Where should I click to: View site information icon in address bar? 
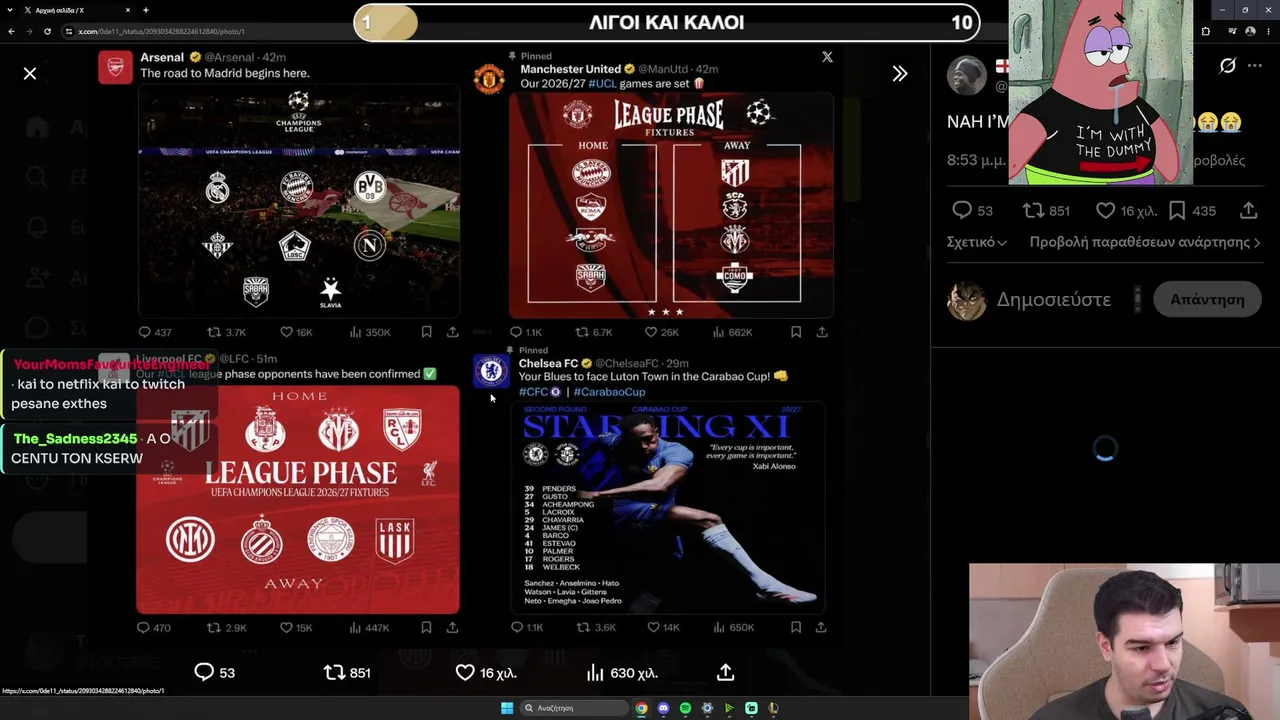[x=69, y=31]
